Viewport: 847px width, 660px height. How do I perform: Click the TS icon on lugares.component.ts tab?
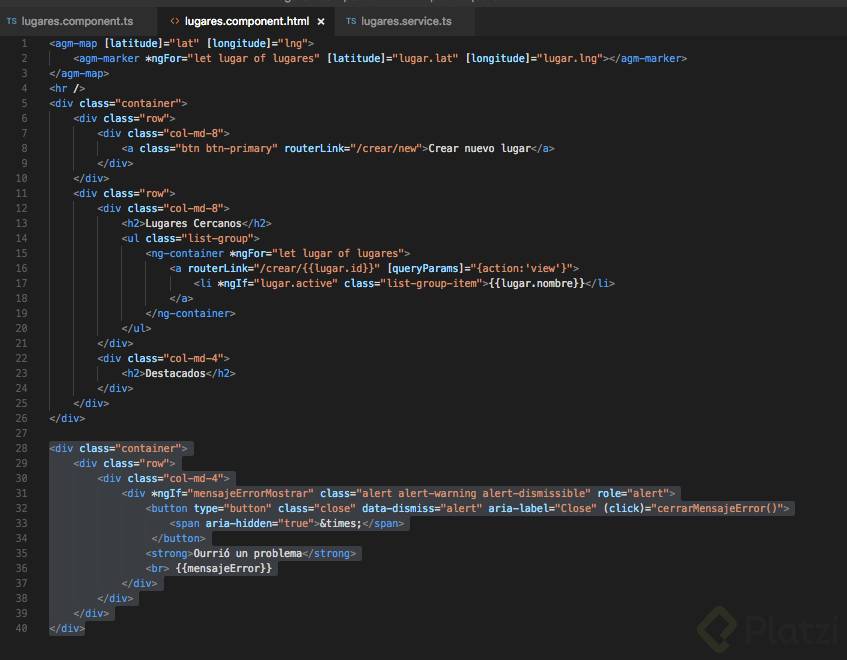click(10, 20)
